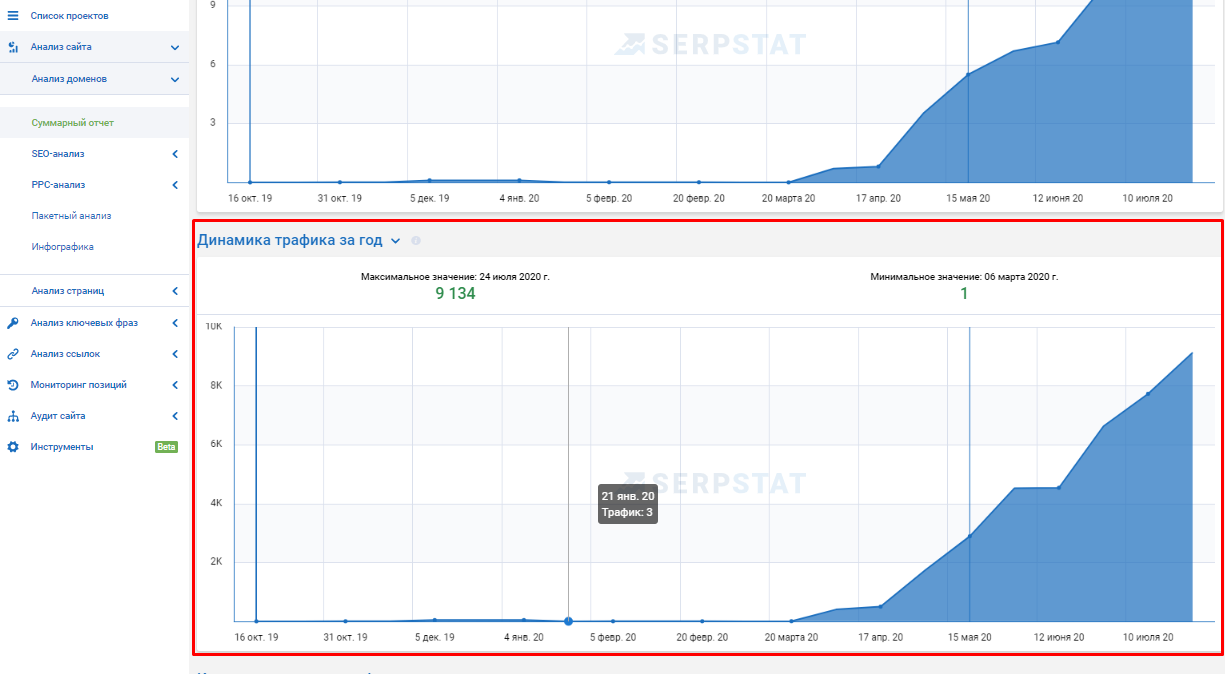Screen dimensions: 1225x674
Task: Collapse the Анализ доменов chevron
Action: (175, 79)
